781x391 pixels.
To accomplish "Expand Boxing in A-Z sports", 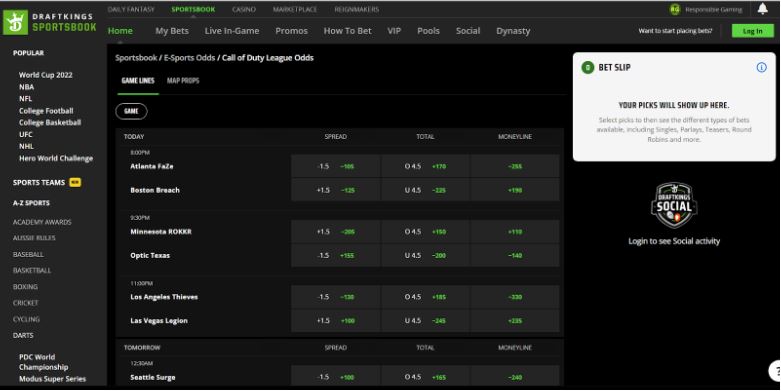I will pyautogui.click(x=25, y=287).
